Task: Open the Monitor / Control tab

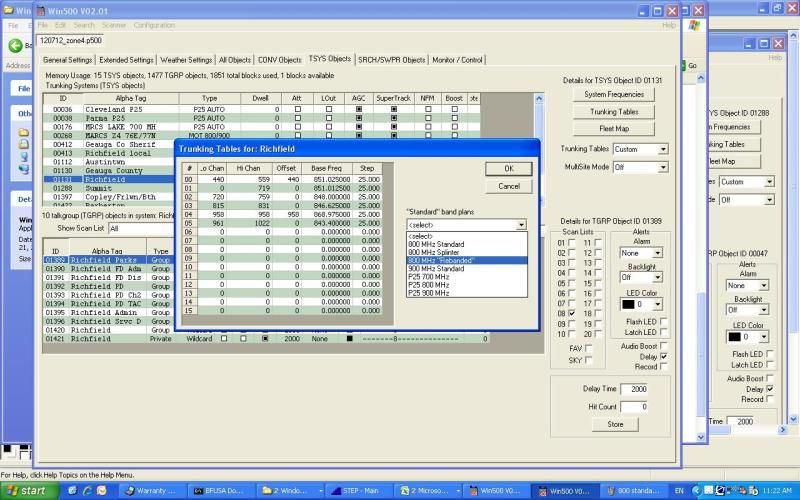Action: (x=457, y=60)
